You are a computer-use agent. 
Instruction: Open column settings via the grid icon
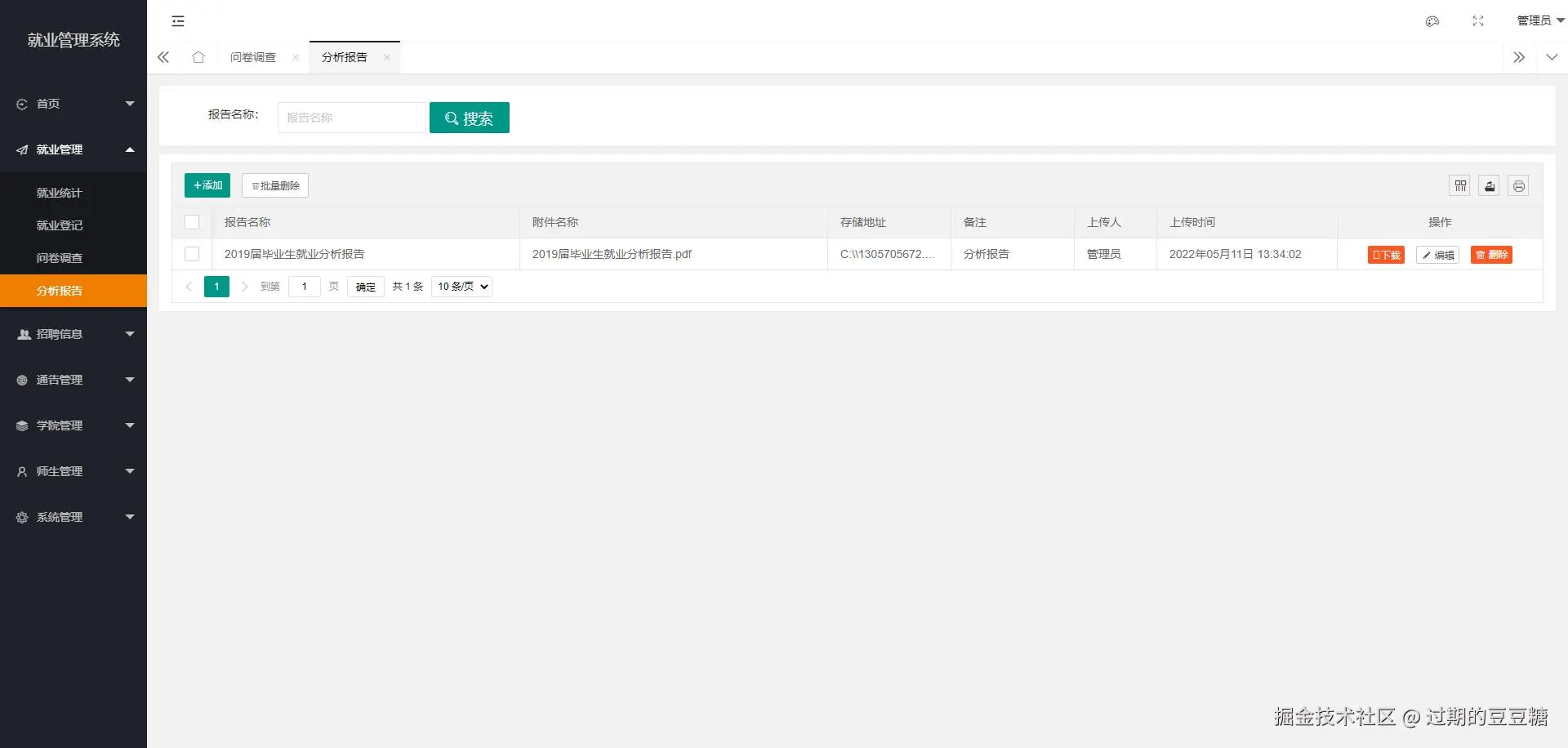point(1459,185)
